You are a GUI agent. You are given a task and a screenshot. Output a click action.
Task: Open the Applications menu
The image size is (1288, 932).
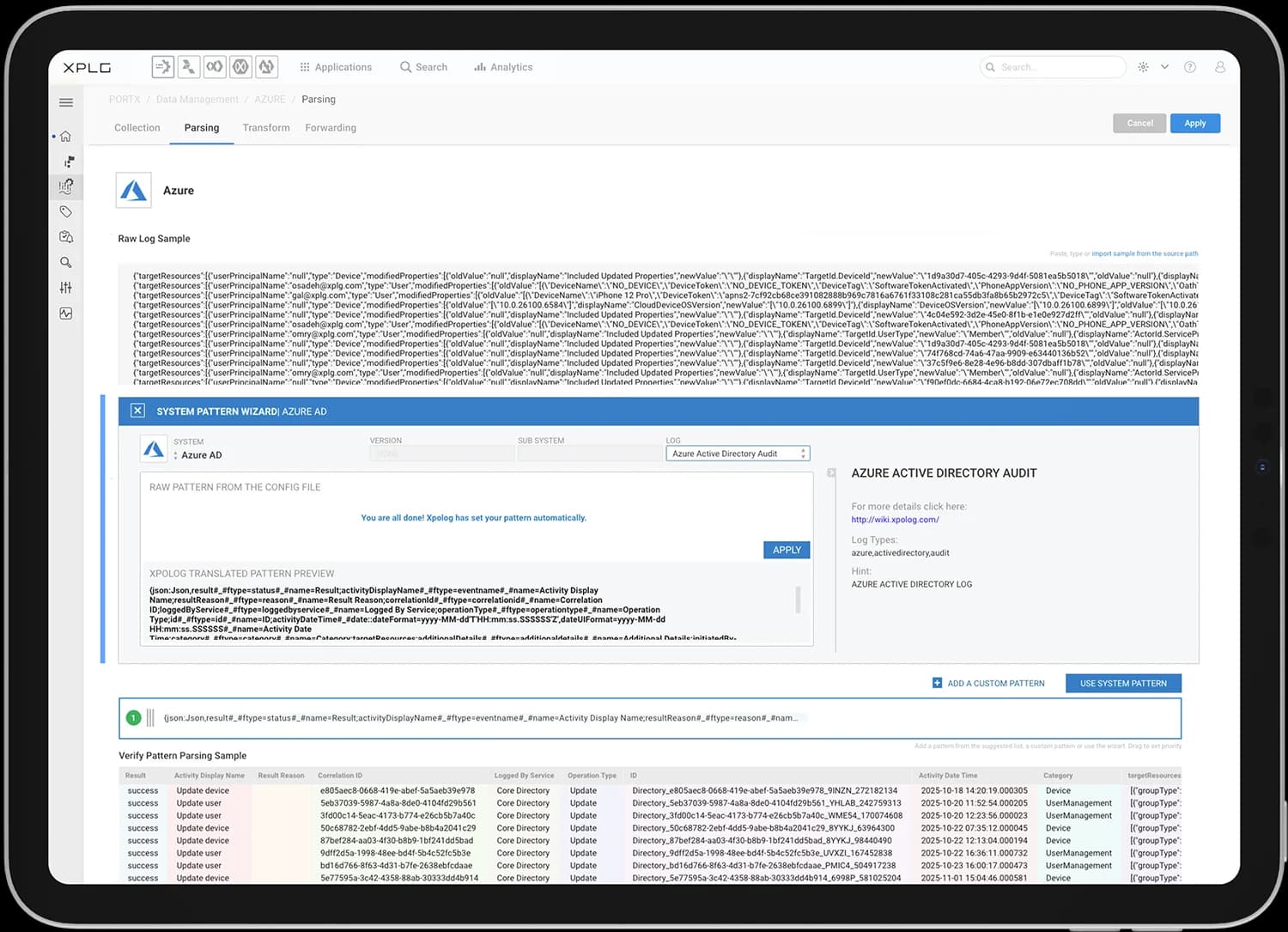click(336, 67)
